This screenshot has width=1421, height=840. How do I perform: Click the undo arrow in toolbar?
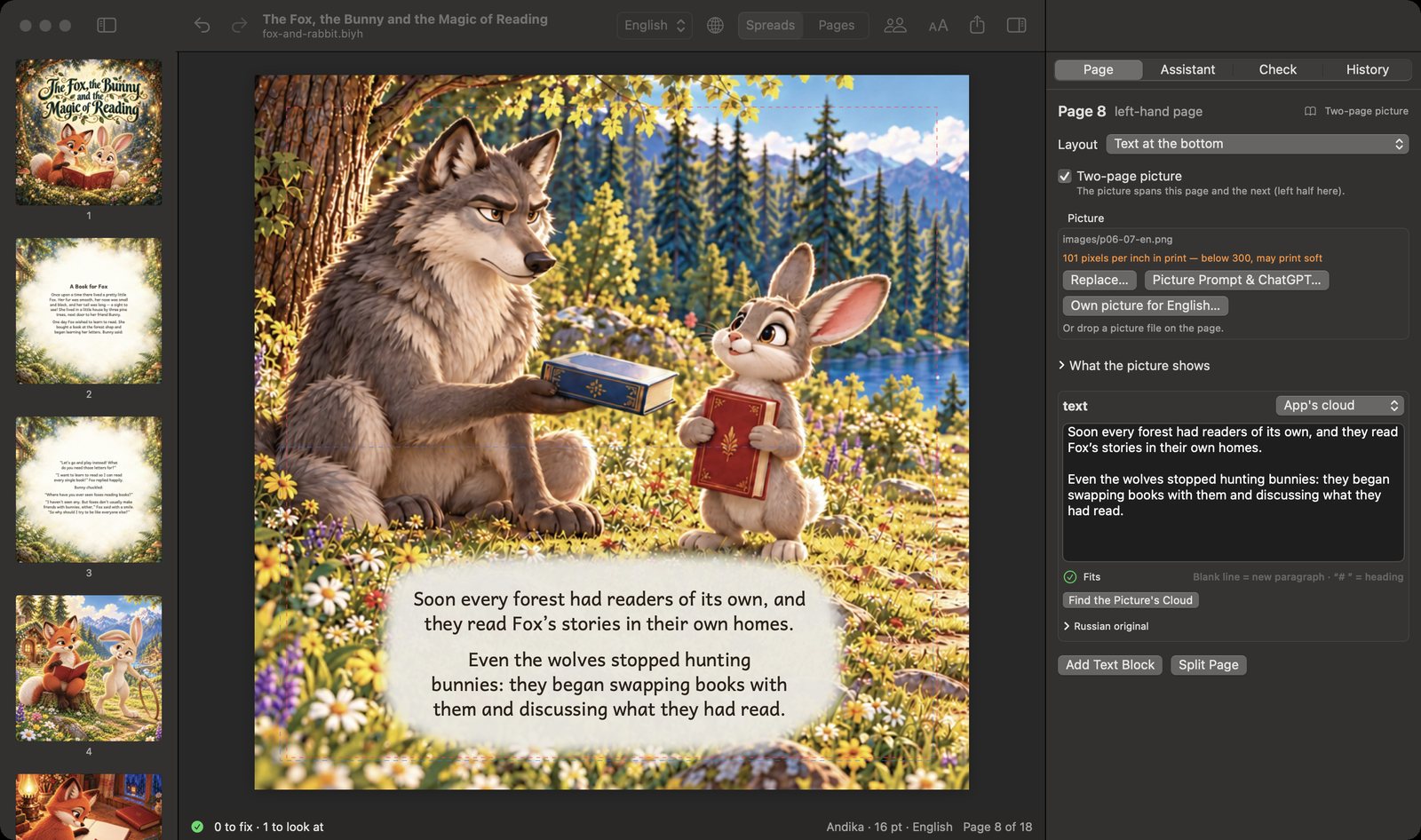click(x=202, y=25)
